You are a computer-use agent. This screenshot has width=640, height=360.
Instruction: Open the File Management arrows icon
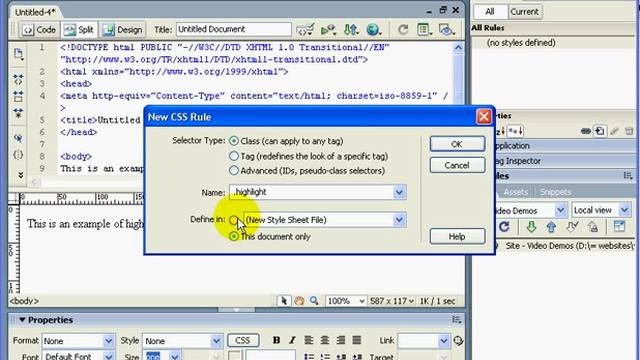[x=351, y=29]
